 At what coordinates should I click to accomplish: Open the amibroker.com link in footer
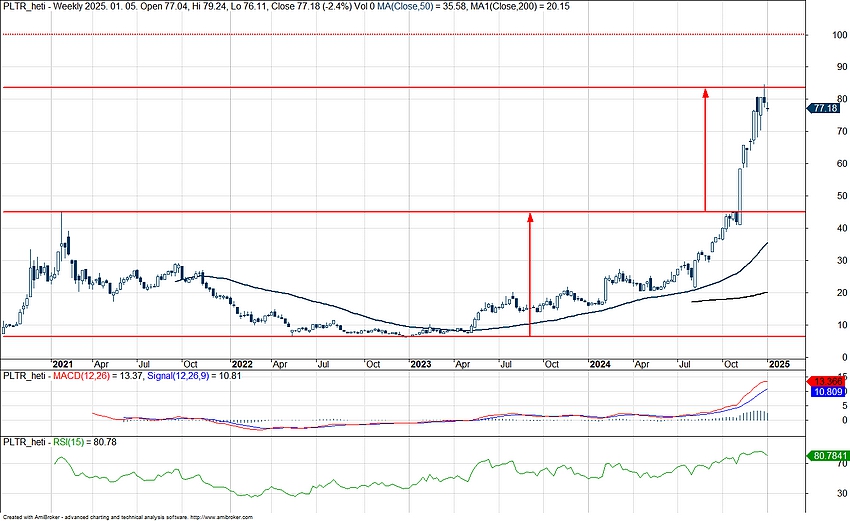221,518
